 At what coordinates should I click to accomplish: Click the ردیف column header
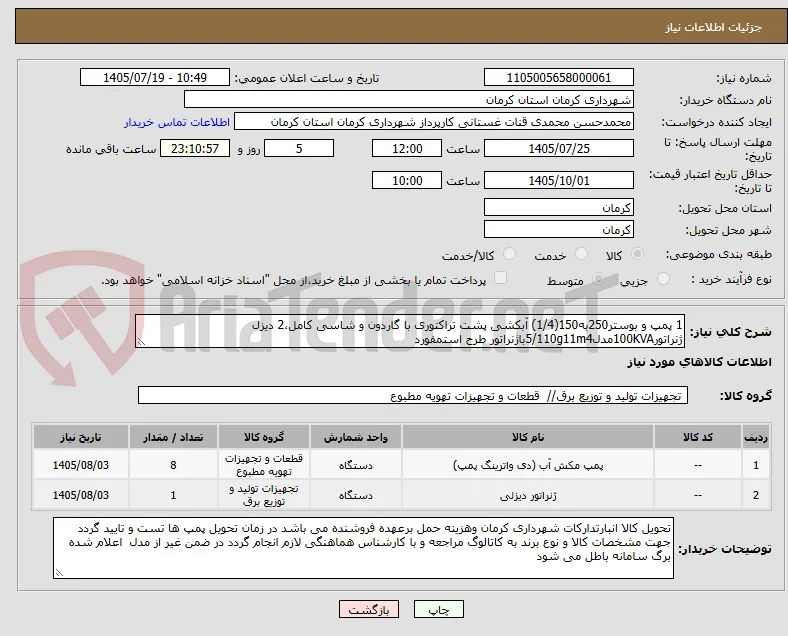click(x=755, y=437)
